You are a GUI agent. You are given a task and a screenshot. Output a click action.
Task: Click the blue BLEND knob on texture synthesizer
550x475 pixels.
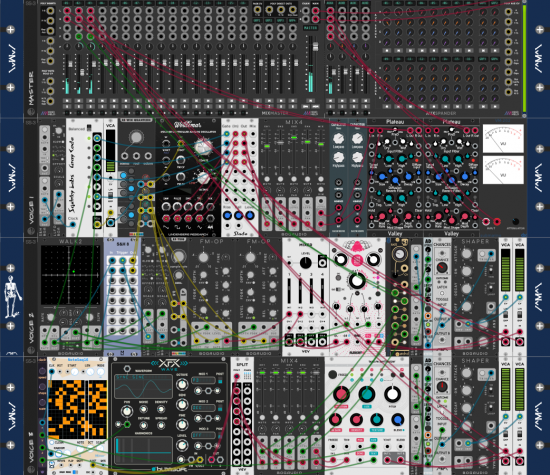point(397,420)
